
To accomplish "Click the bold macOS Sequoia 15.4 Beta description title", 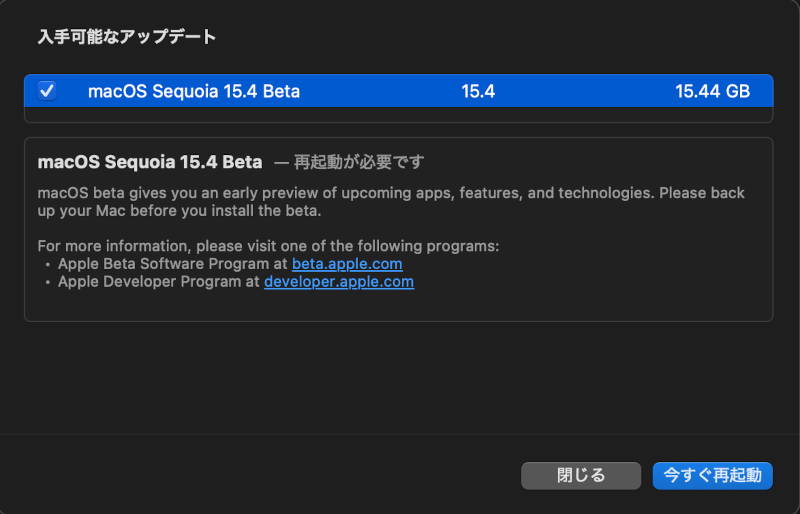I will click(149, 162).
